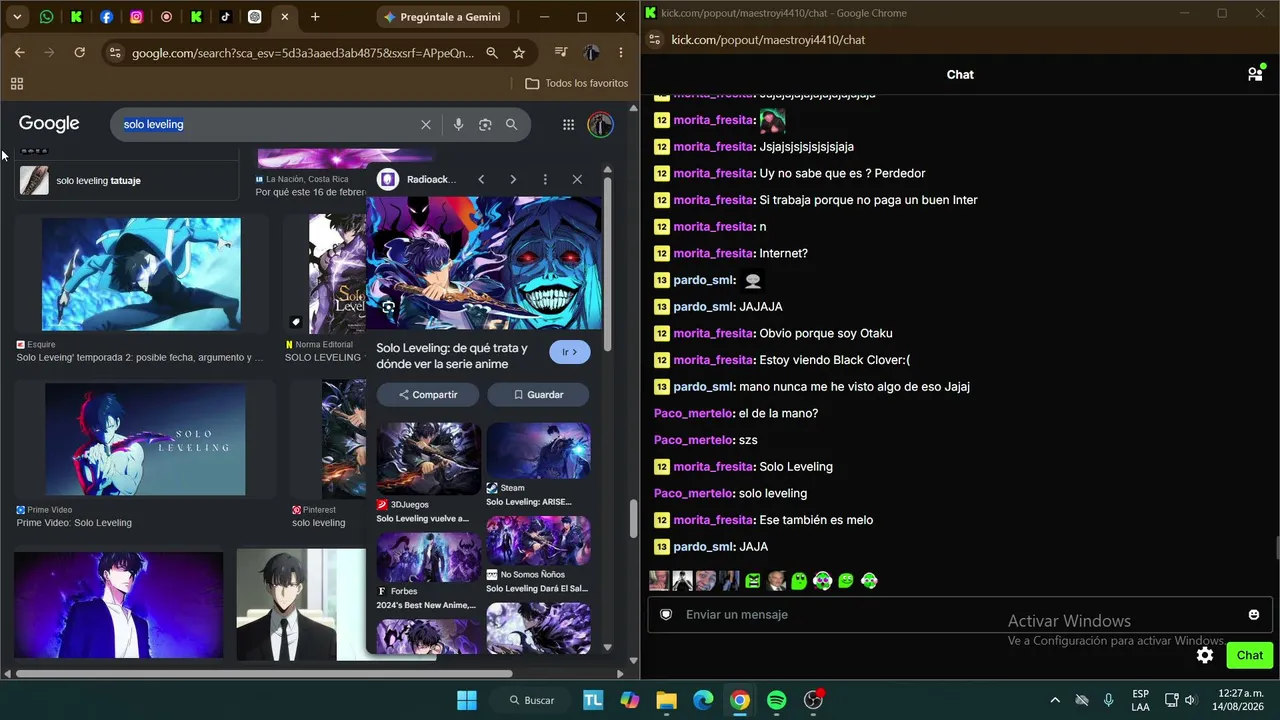Open the media controls icon in Chrome toolbar

coord(561,53)
